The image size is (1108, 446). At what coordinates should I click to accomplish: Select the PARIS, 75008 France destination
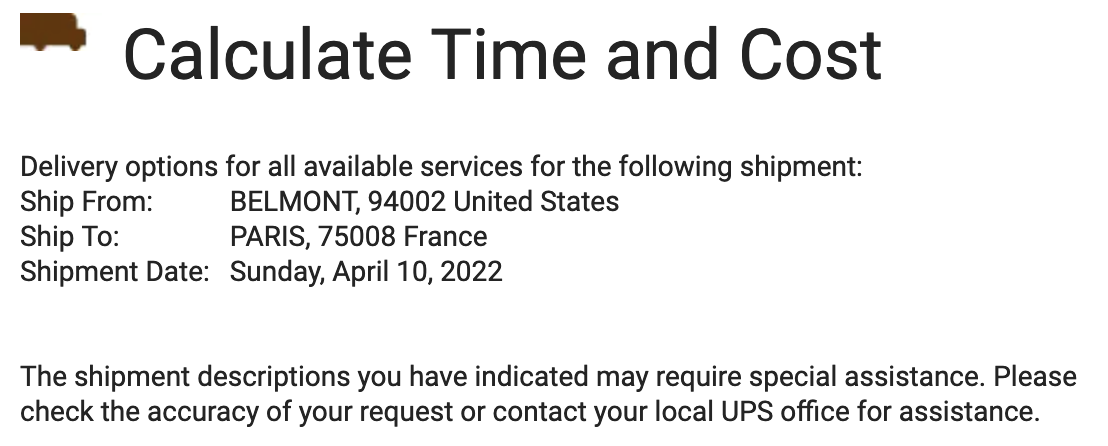(358, 236)
